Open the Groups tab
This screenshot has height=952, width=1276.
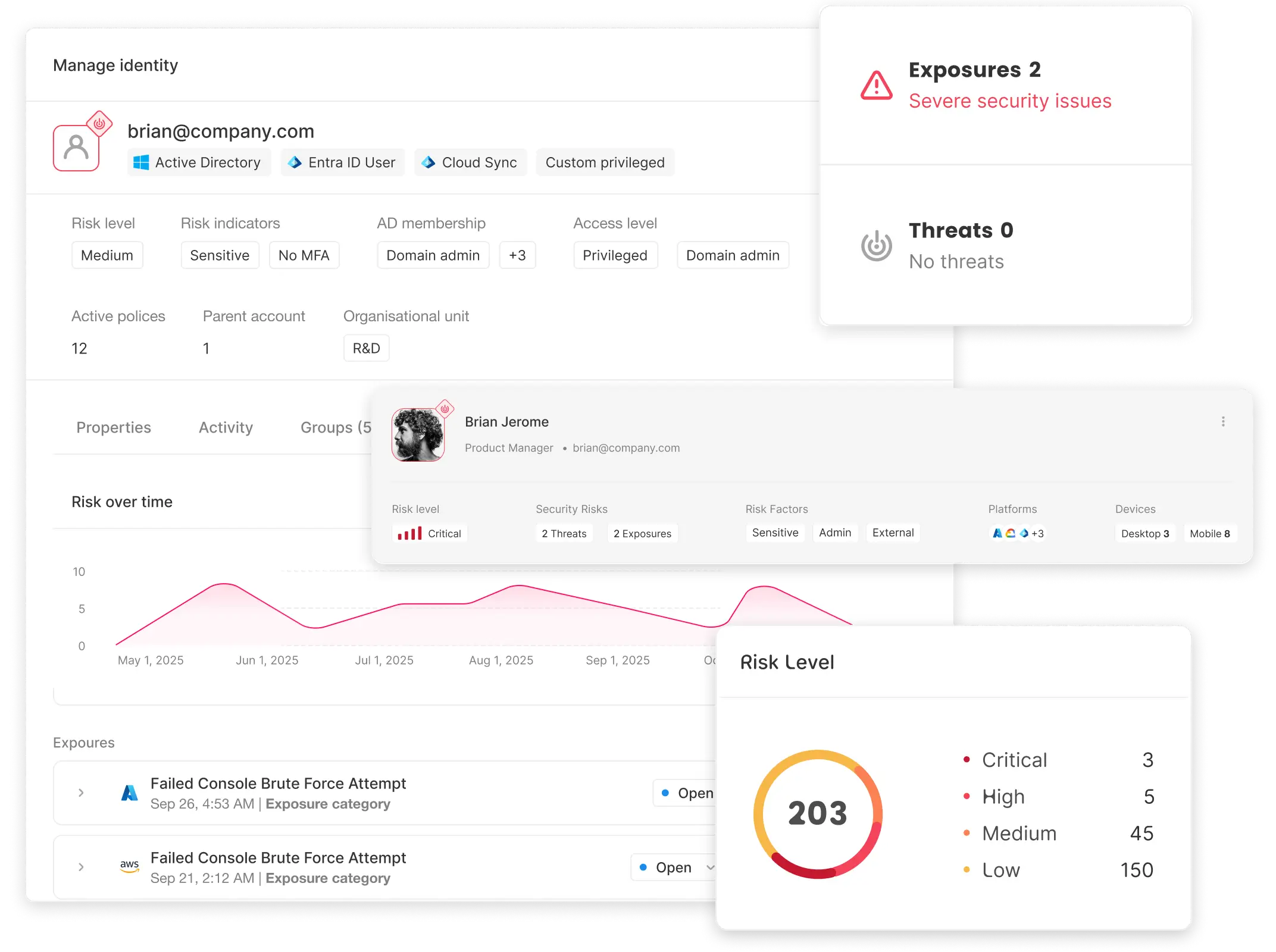pos(335,427)
